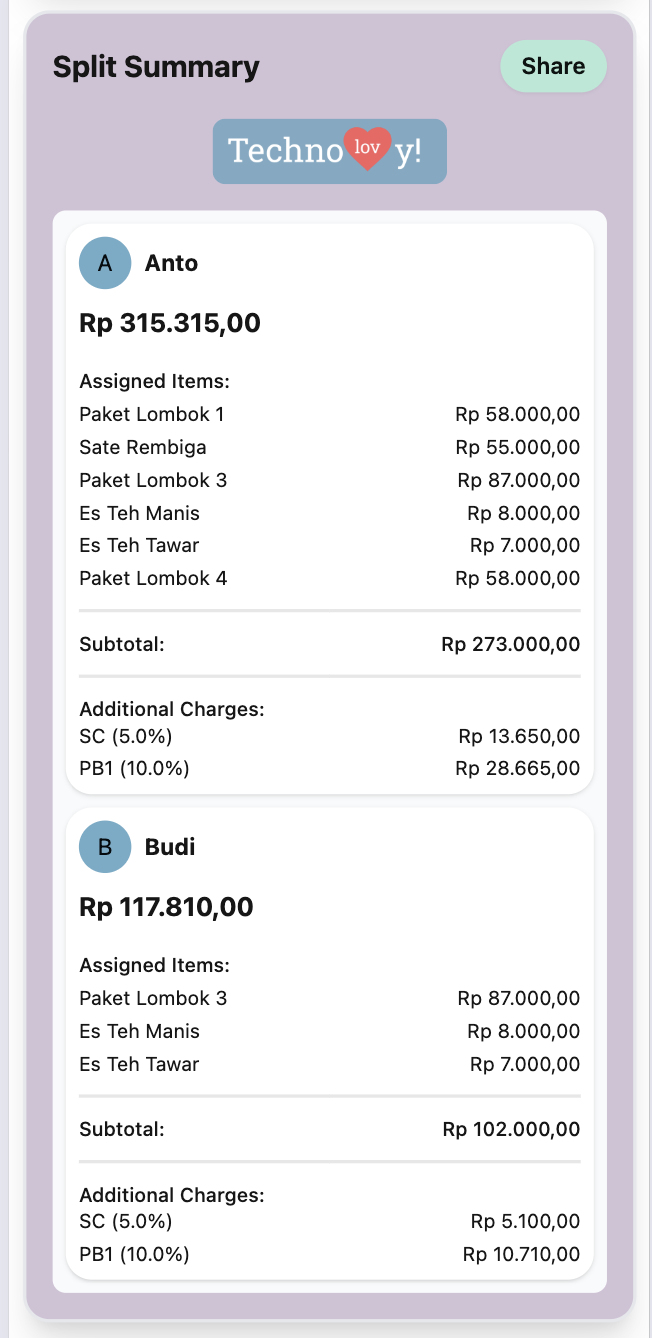Click the Technology app logo banner
Image resolution: width=652 pixels, height=1338 pixels.
coord(329,151)
